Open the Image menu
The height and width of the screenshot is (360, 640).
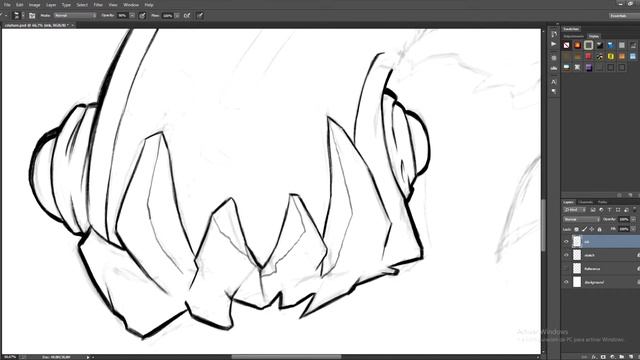(34, 5)
